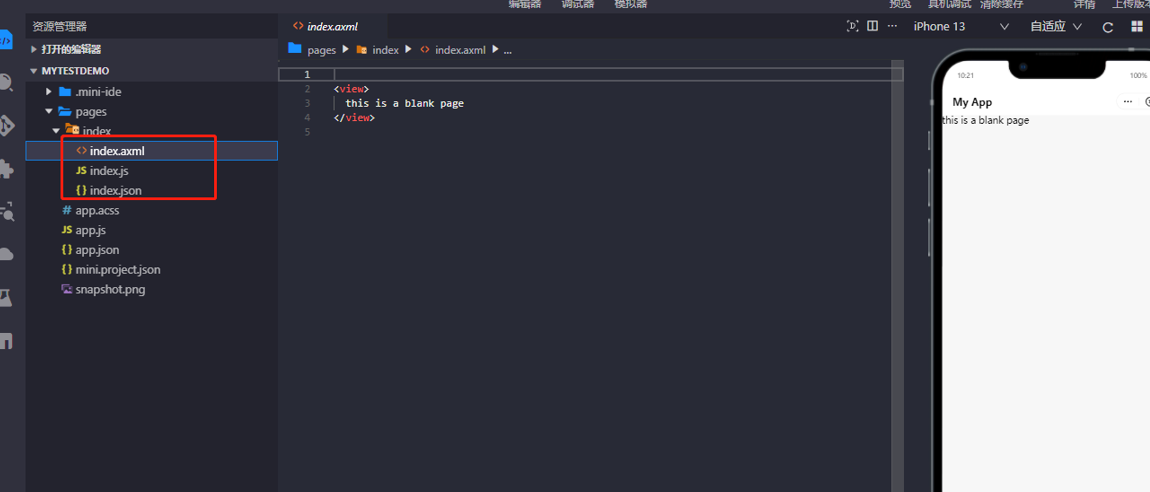
Task: Click the code text 'this is a blank page'
Action: (x=405, y=103)
